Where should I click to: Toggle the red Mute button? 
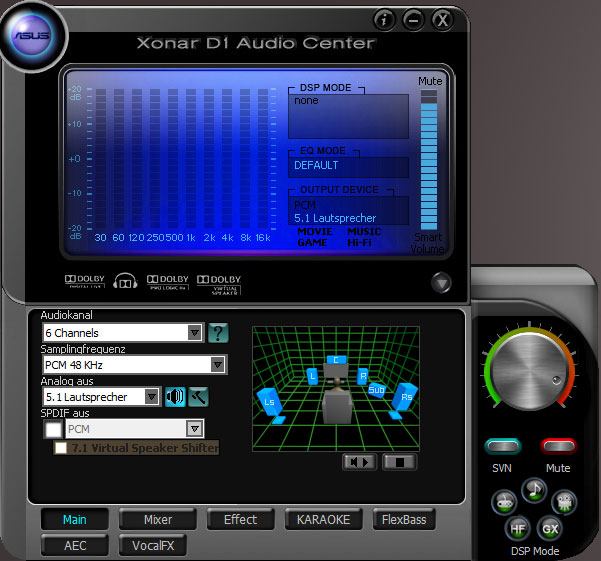tap(558, 446)
